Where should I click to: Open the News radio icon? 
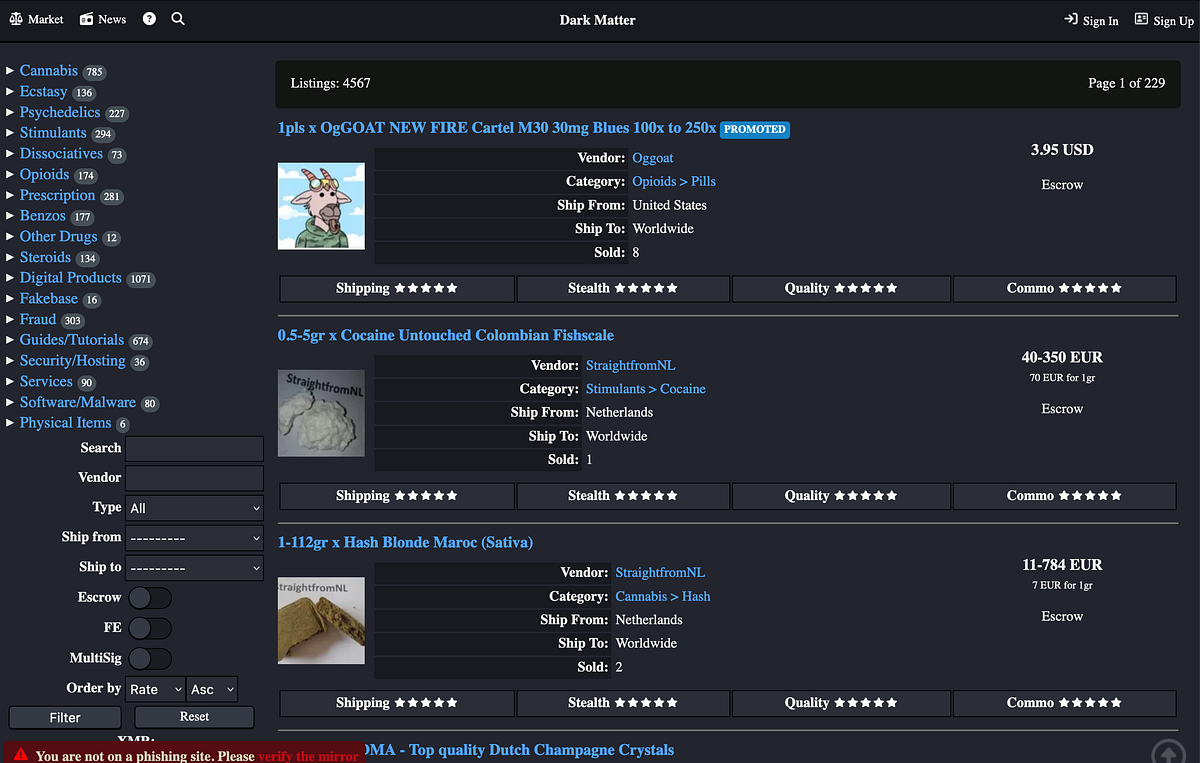pos(86,19)
